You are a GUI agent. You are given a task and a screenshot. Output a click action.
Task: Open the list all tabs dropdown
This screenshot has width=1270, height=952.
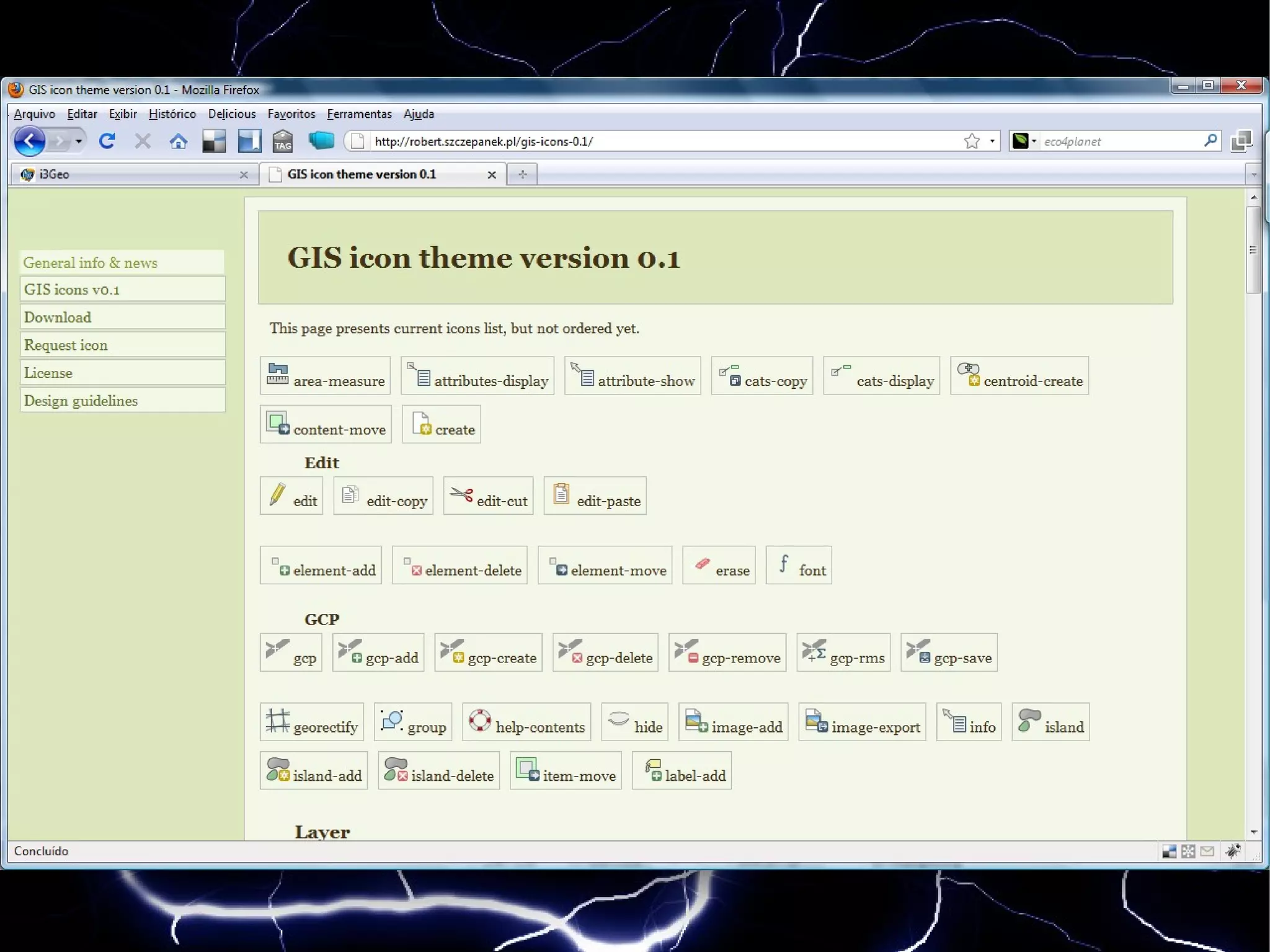1254,175
